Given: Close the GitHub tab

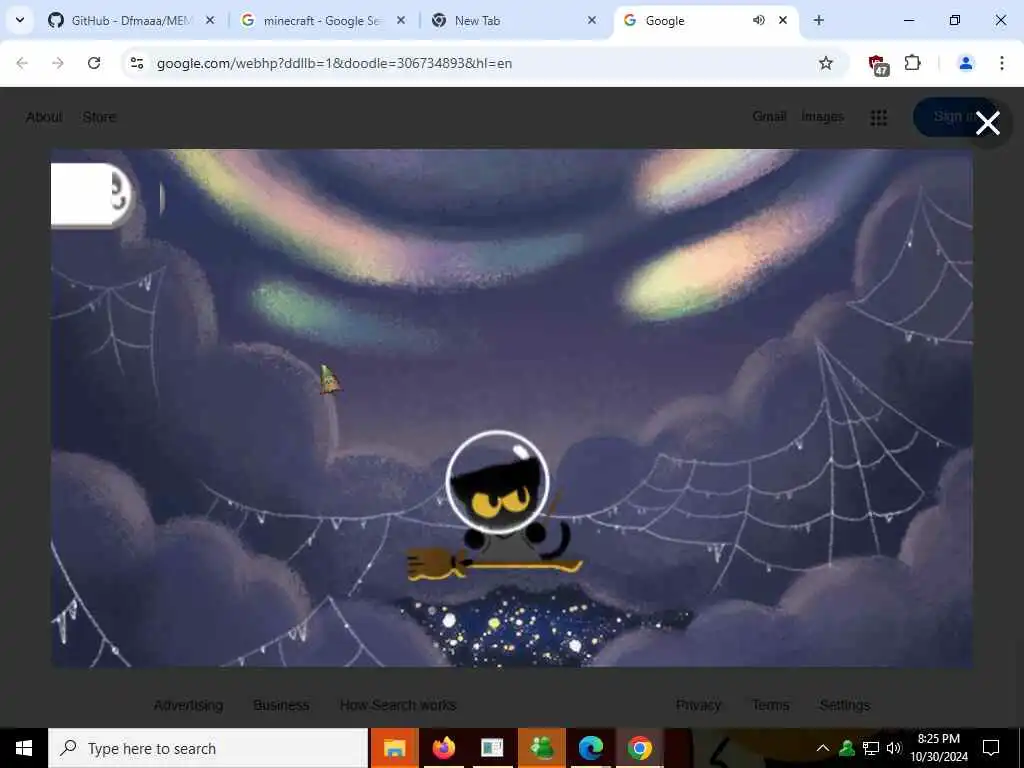Looking at the screenshot, I should (210, 20).
